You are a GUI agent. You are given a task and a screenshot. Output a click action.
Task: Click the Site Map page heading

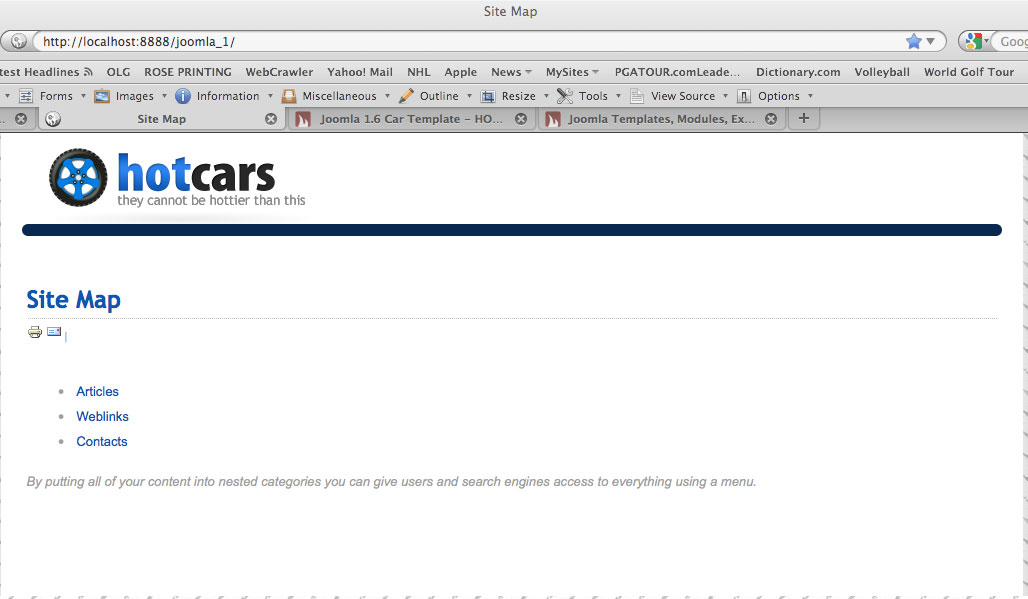point(73,300)
